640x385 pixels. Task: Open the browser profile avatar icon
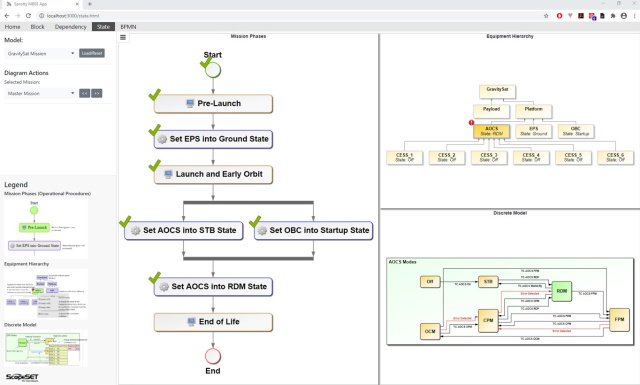pyautogui.click(x=624, y=16)
